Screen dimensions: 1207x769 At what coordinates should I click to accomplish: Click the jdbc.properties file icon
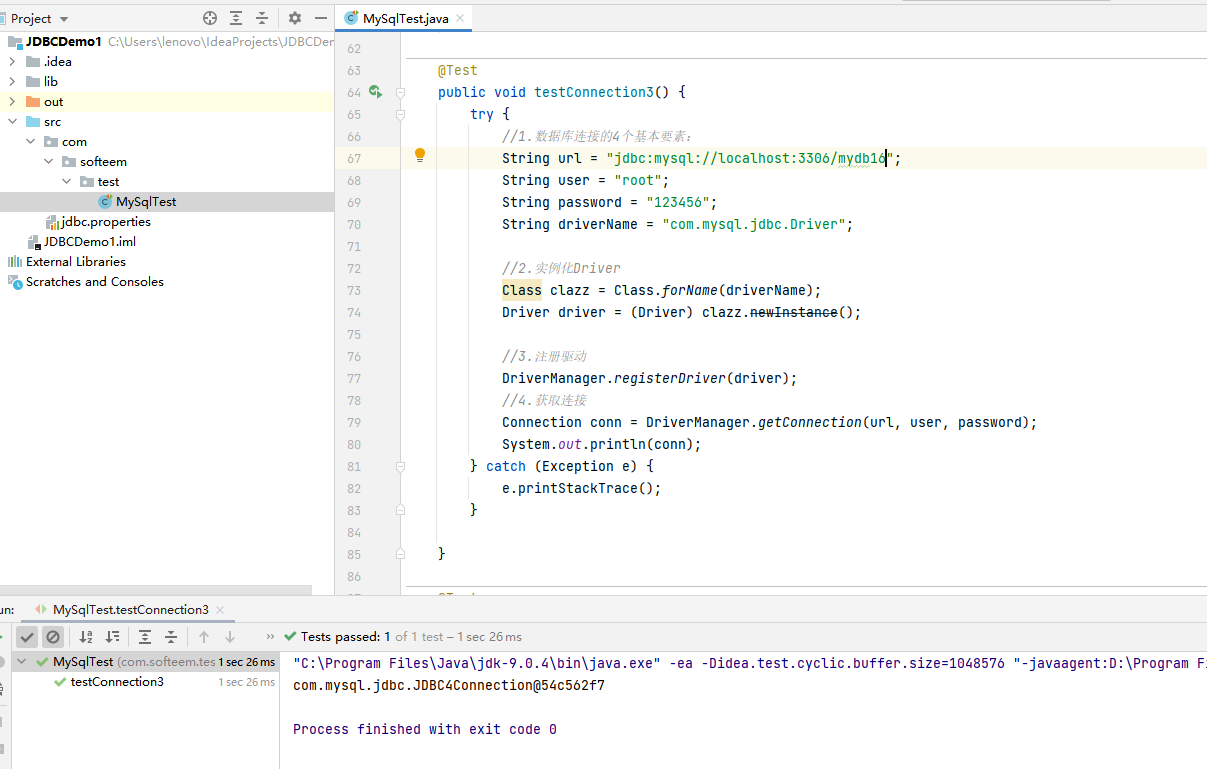point(52,221)
